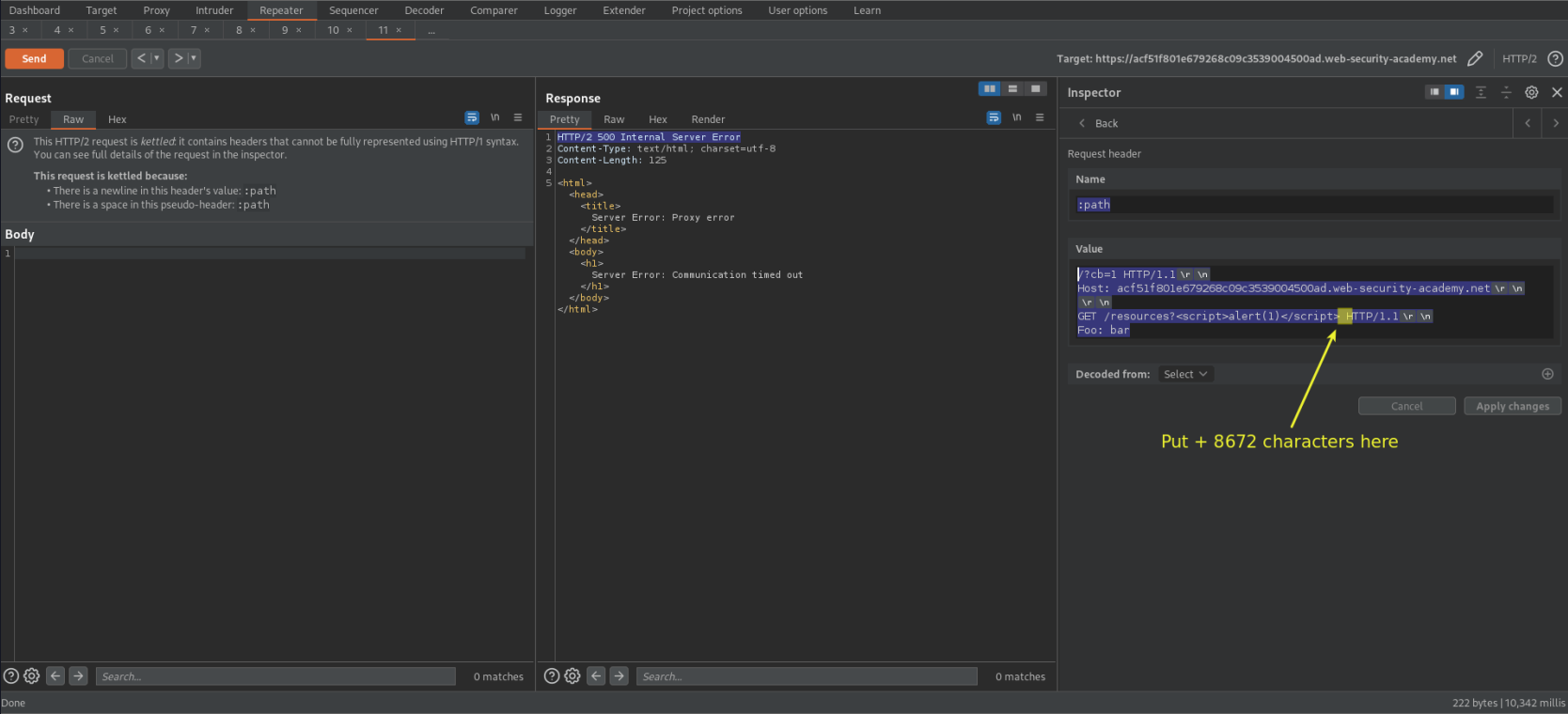Select combined tabbed request/response layout
Screen dimensions: 1568x714
tap(1035, 88)
